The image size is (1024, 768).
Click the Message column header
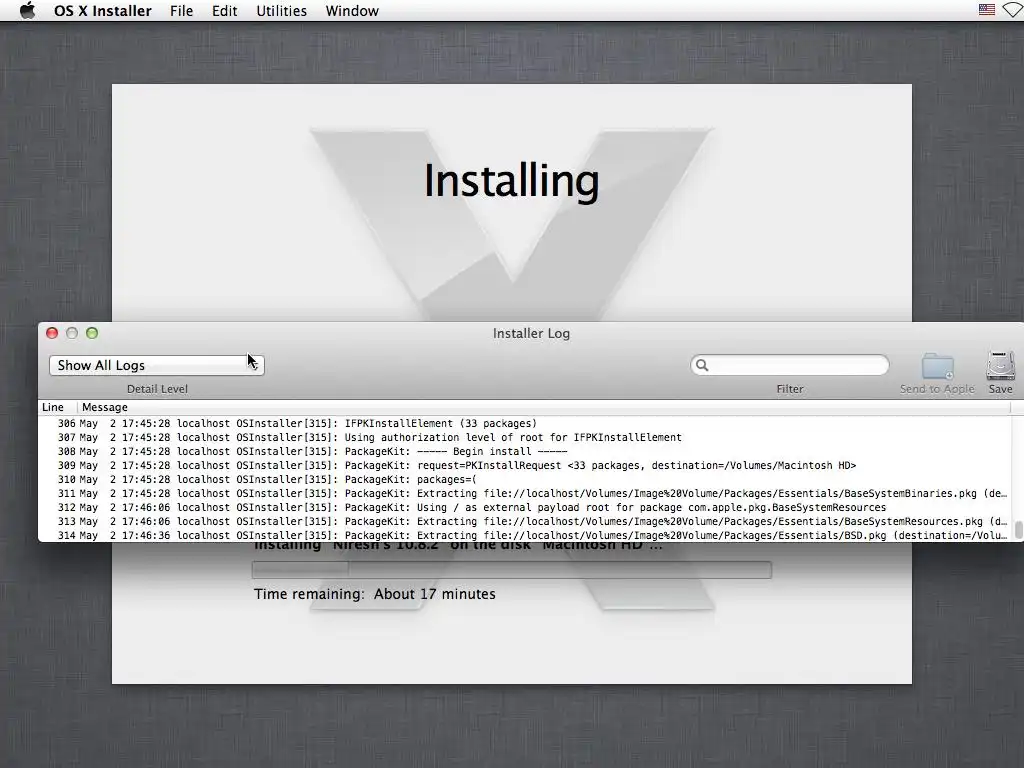tap(543, 407)
